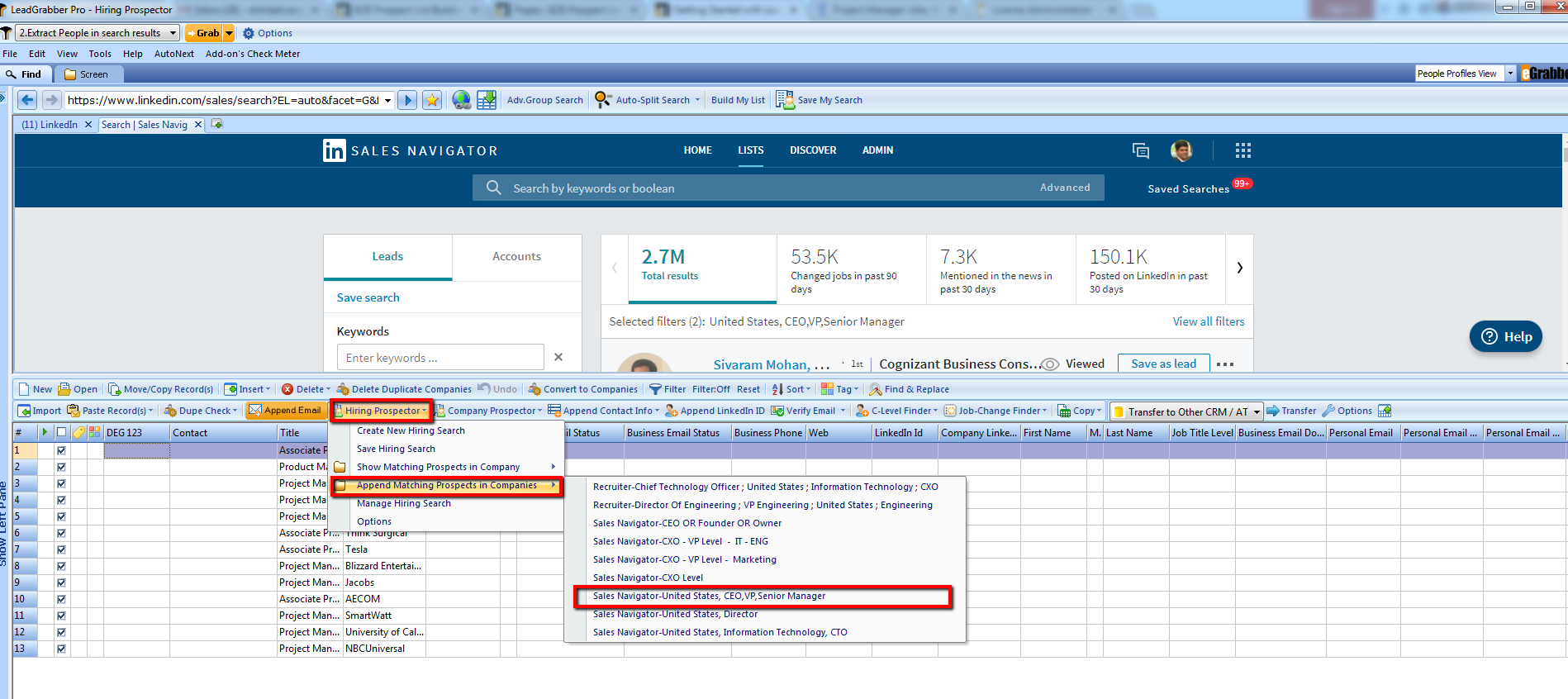Close the (11) LinkedIn browser tab
This screenshot has width=1568, height=699.
(x=88, y=125)
